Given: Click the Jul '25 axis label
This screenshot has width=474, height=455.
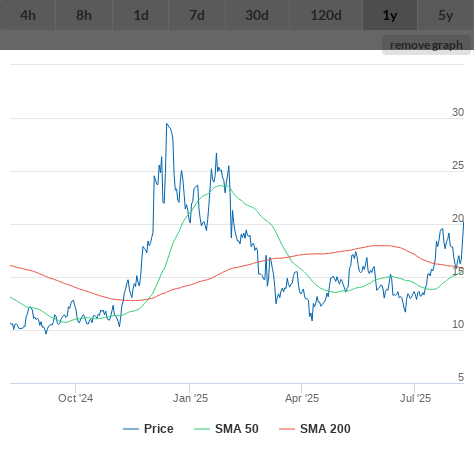Looking at the screenshot, I should [415, 398].
